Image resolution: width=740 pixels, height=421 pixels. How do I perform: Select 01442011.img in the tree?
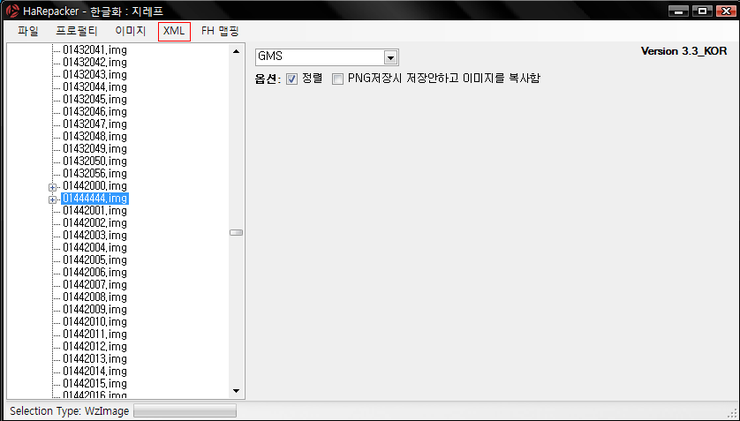point(95,334)
